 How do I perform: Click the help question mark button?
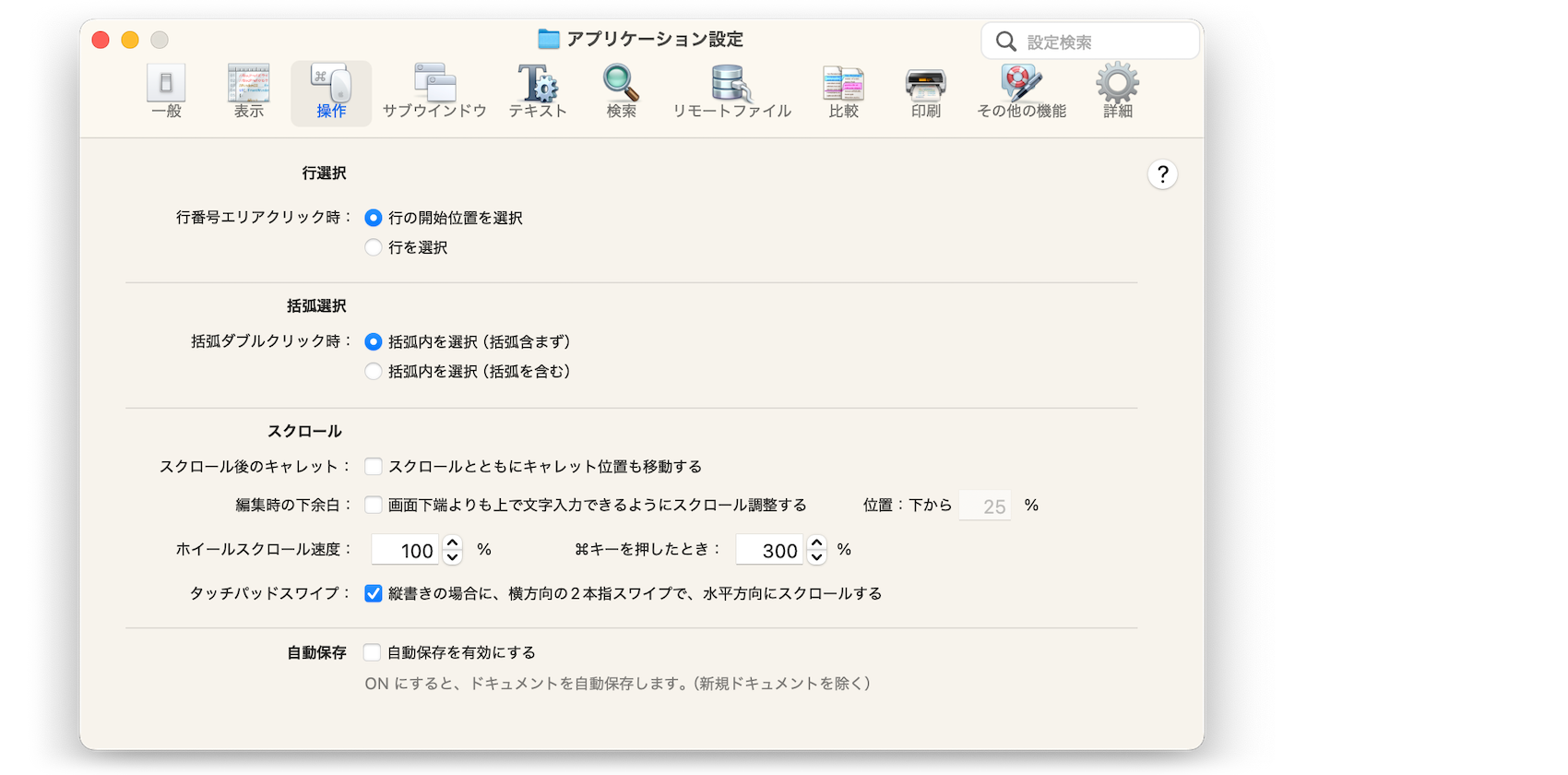coord(1162,174)
